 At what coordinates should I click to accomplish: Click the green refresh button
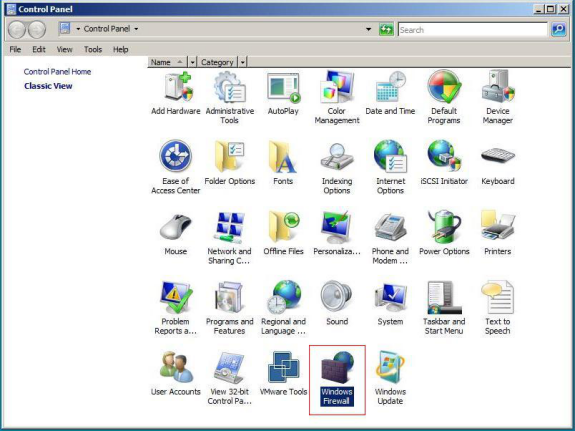point(386,29)
